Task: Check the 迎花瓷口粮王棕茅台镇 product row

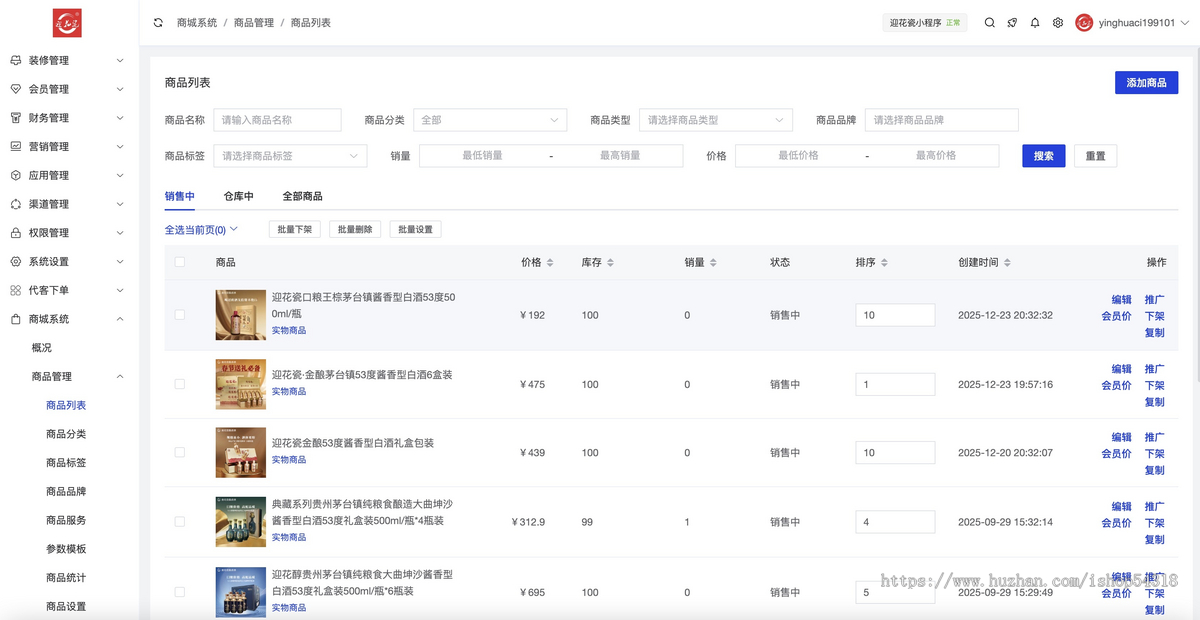Action: point(180,315)
